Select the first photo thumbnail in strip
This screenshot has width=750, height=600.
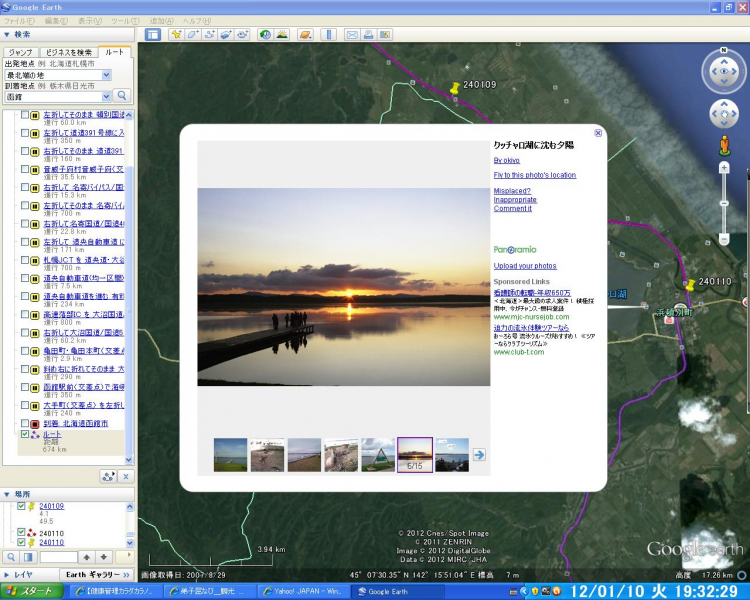[231, 455]
